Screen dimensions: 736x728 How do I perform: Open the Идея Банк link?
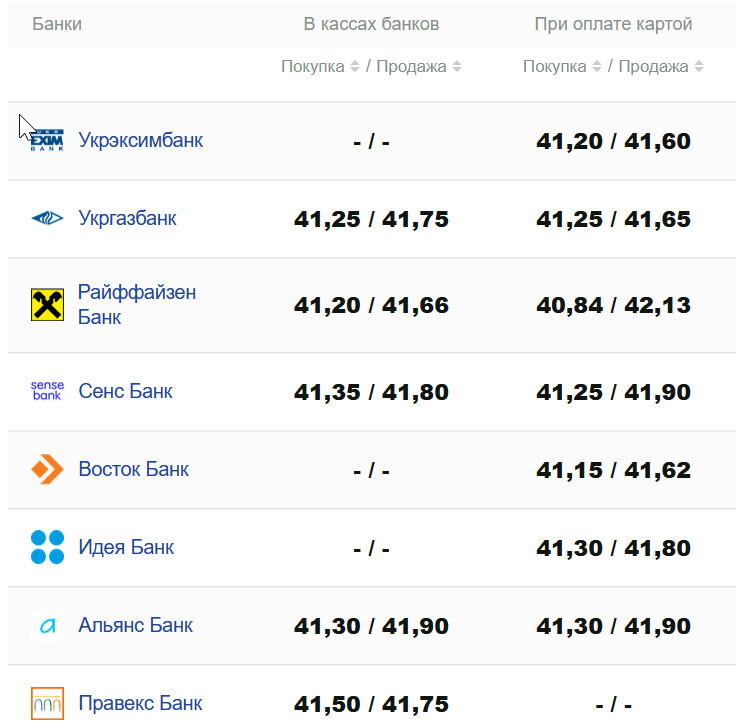tap(126, 547)
